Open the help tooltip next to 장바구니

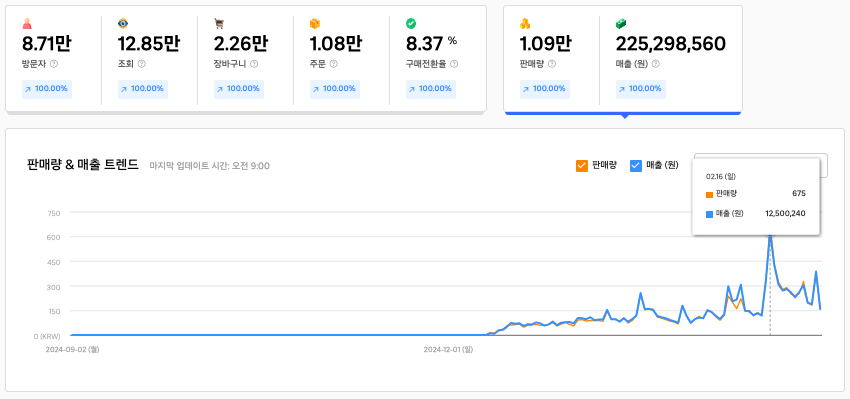coord(254,64)
